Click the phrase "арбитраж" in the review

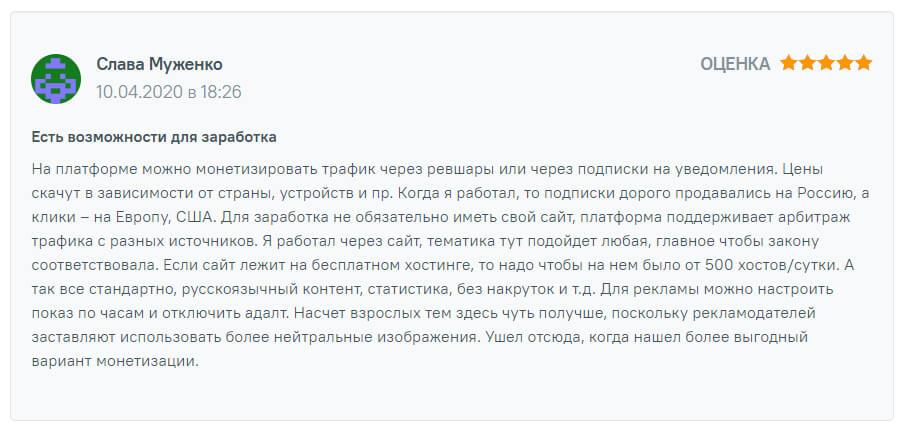pos(831,216)
